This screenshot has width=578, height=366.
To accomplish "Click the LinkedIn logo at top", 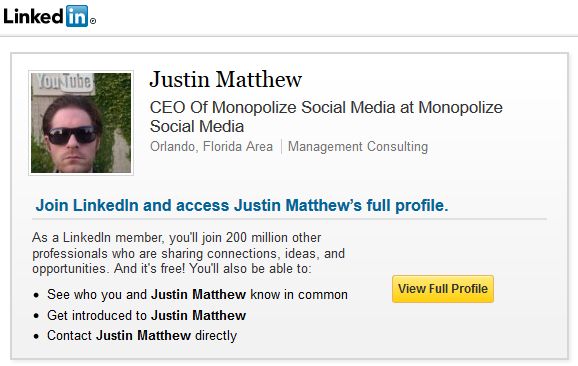I will tap(49, 16).
